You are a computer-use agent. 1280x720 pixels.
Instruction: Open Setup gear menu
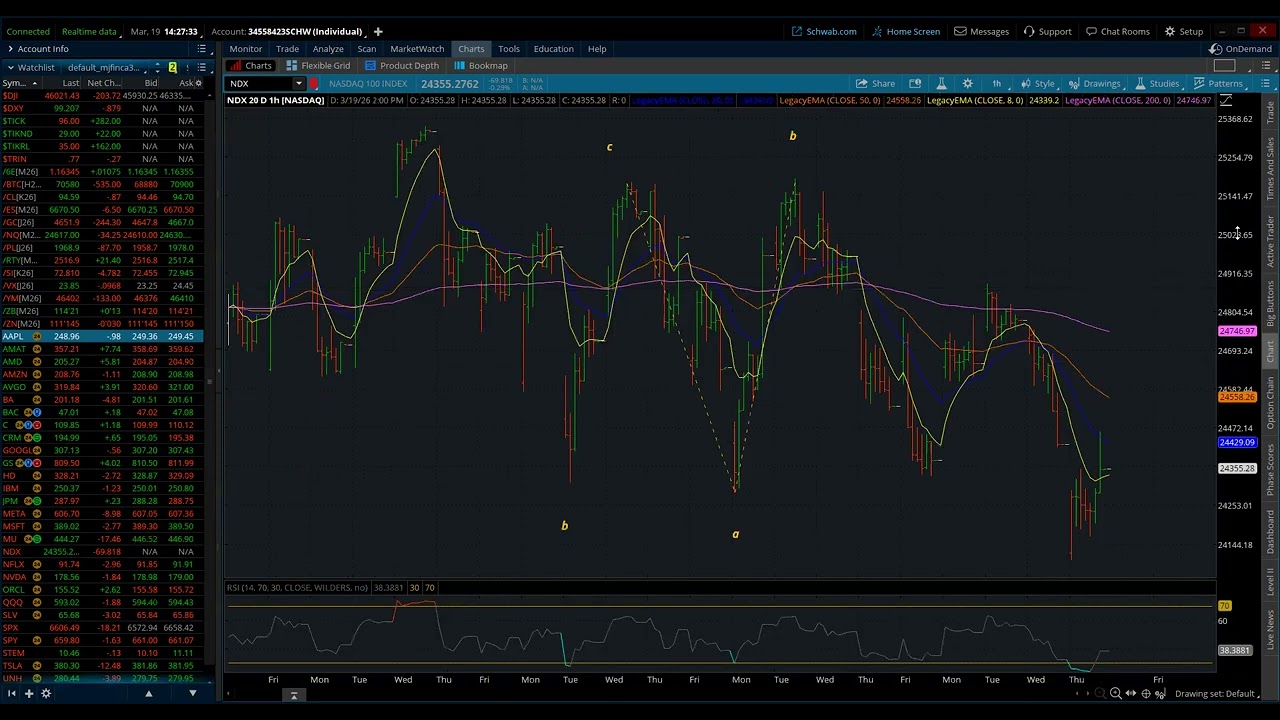[x=1183, y=31]
